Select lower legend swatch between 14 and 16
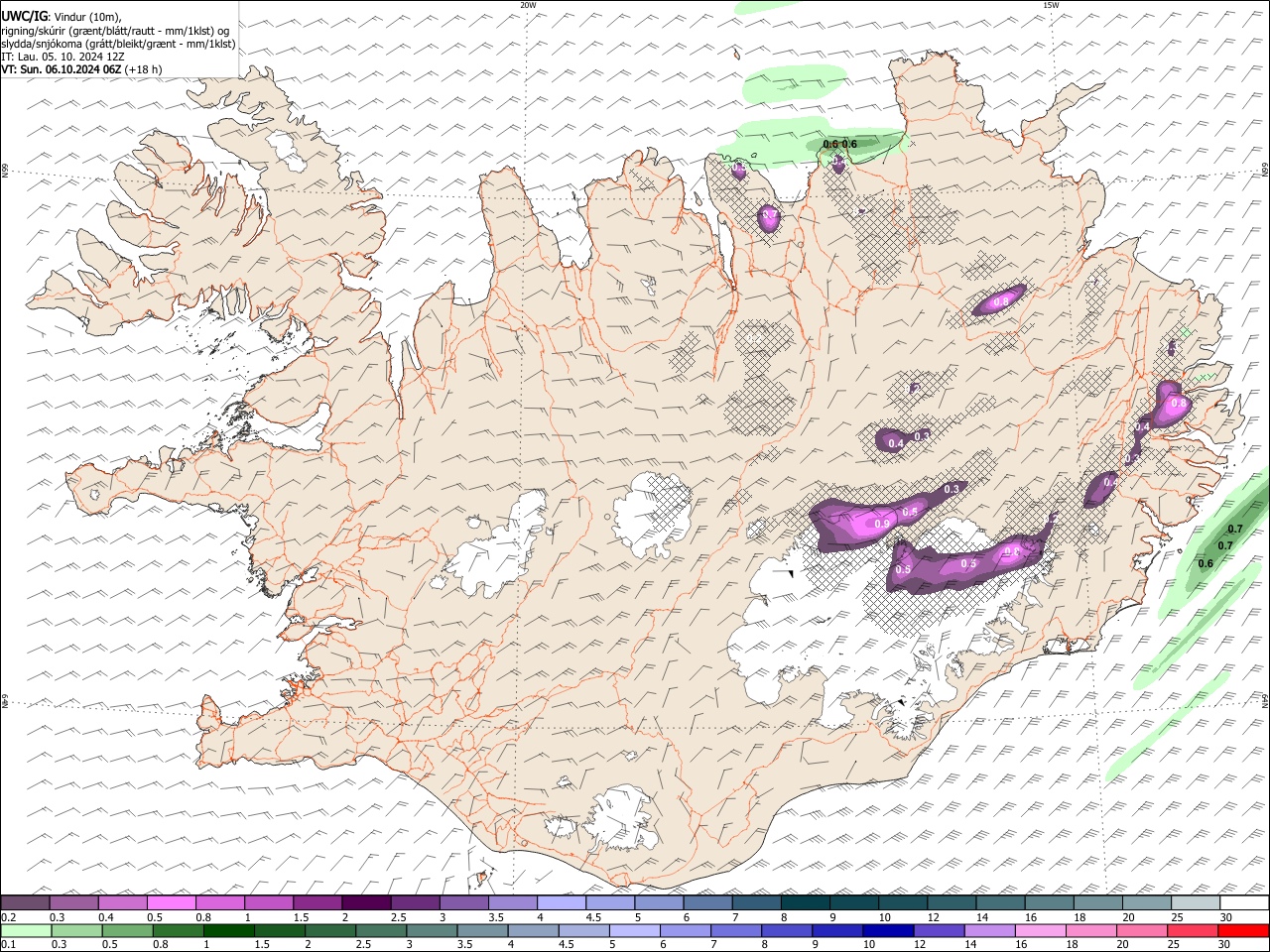The width and height of the screenshot is (1270, 952). point(992,931)
